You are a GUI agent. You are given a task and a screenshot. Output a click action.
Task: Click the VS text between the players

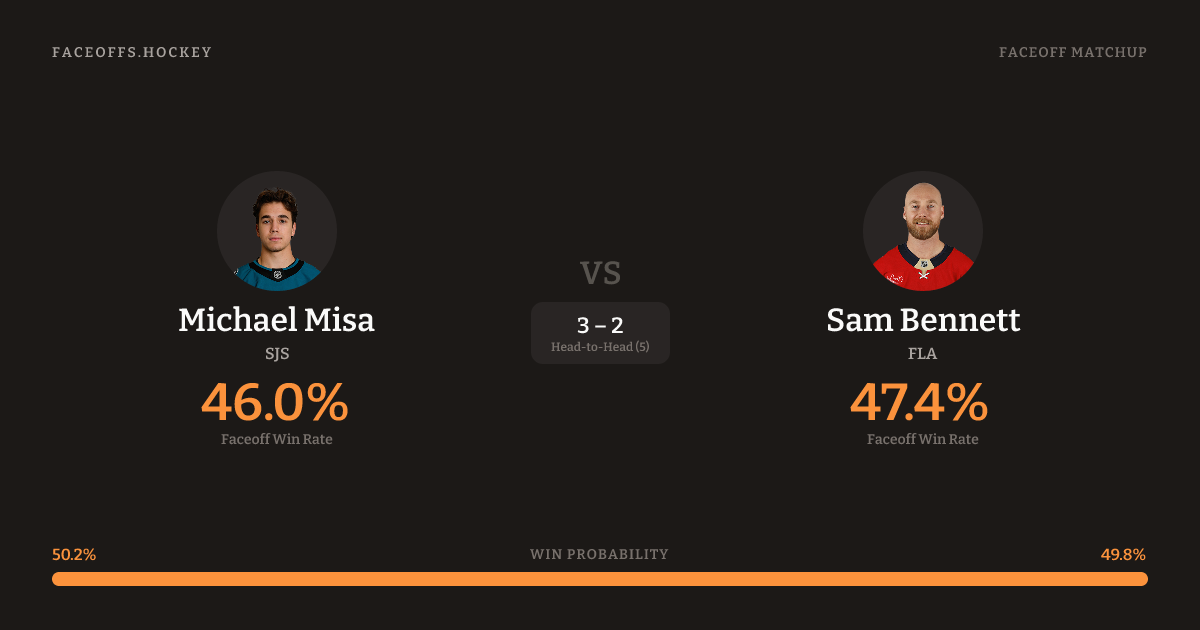[x=600, y=273]
